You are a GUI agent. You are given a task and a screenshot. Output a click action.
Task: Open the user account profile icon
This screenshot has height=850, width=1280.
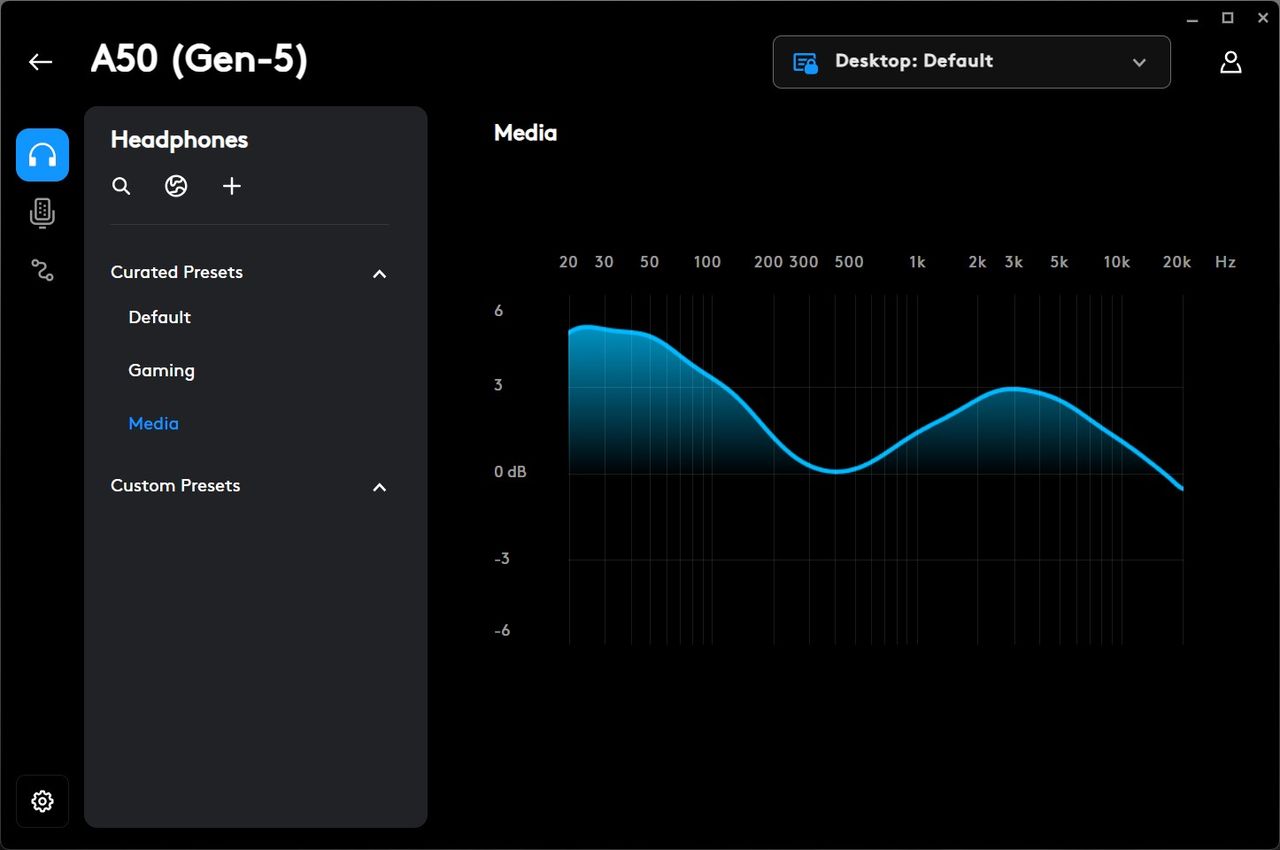1231,62
